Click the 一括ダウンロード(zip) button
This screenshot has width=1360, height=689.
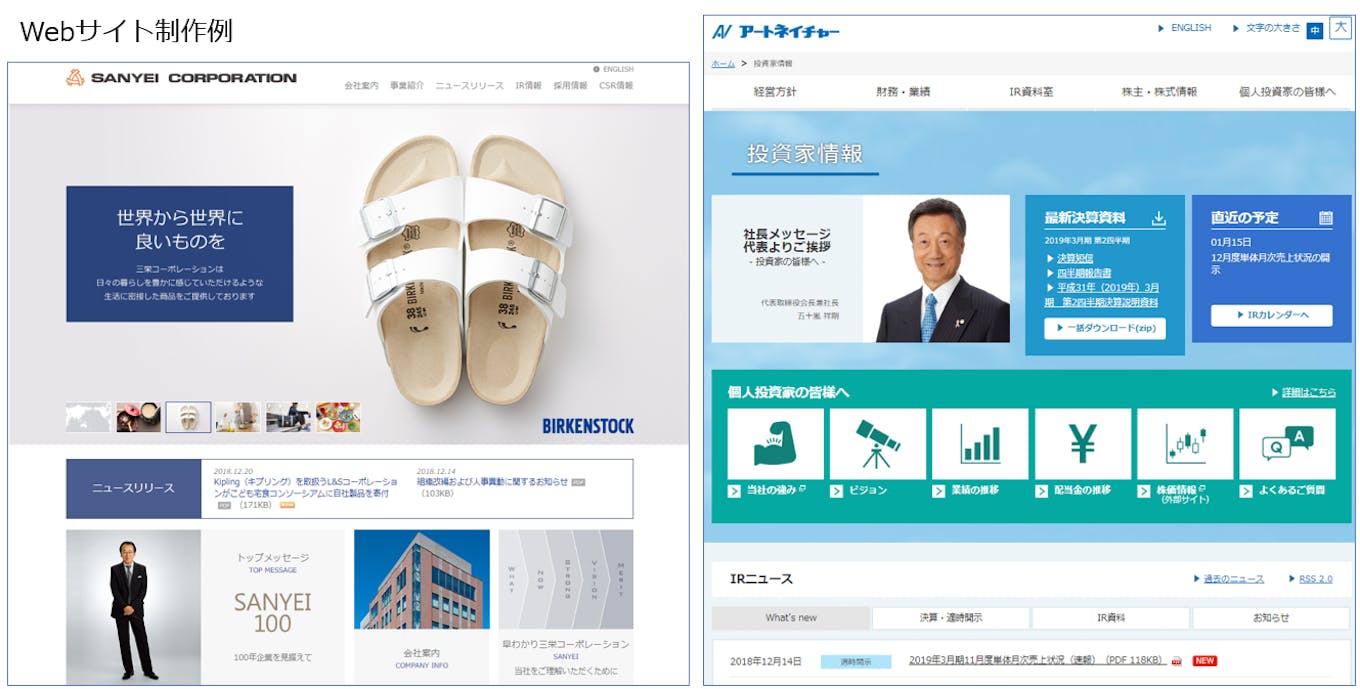point(1104,328)
